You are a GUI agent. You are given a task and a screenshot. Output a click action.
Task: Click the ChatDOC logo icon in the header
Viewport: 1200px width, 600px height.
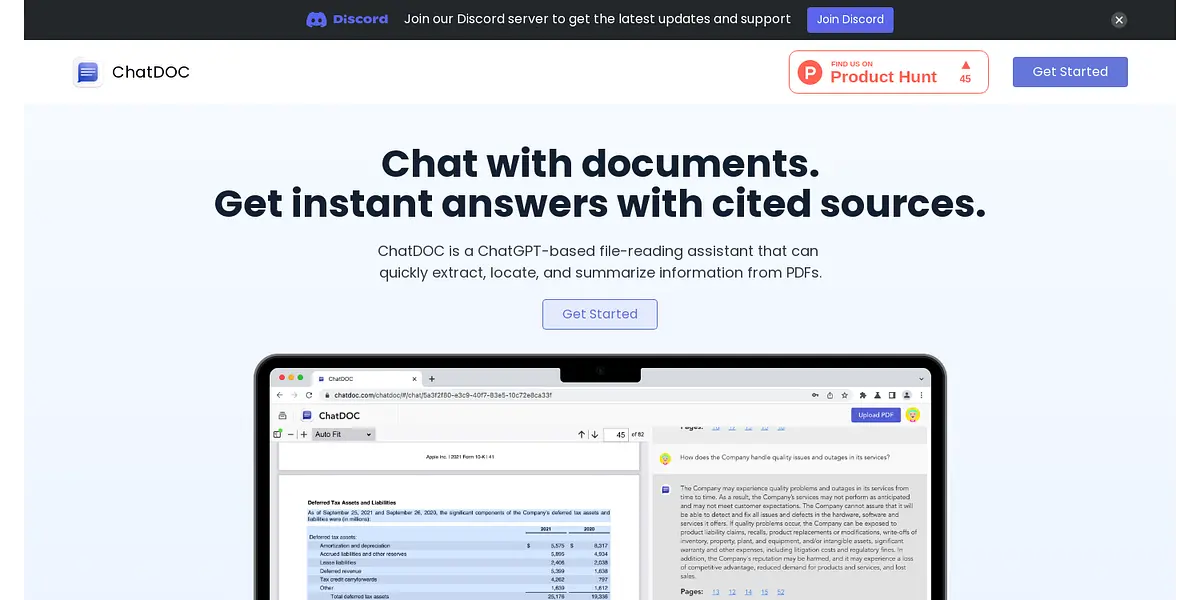click(x=88, y=72)
